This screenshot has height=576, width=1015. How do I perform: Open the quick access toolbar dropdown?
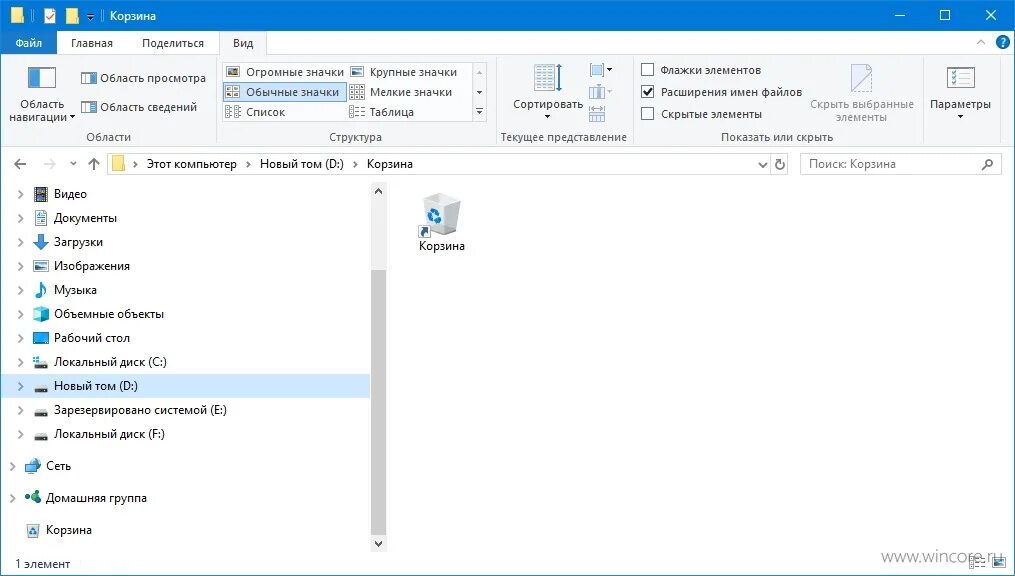(x=89, y=15)
